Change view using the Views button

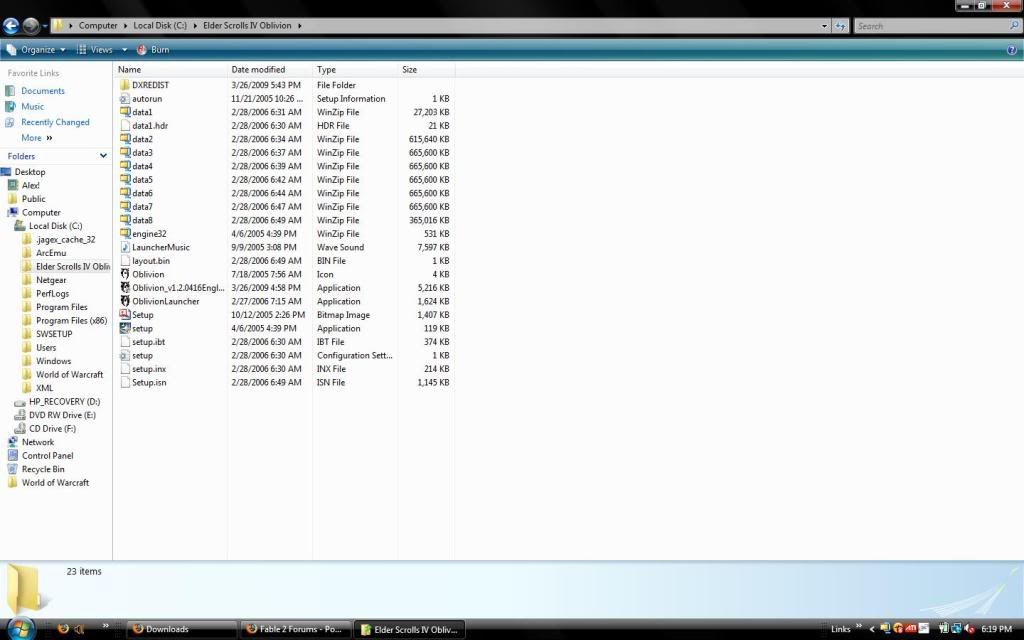coord(95,50)
